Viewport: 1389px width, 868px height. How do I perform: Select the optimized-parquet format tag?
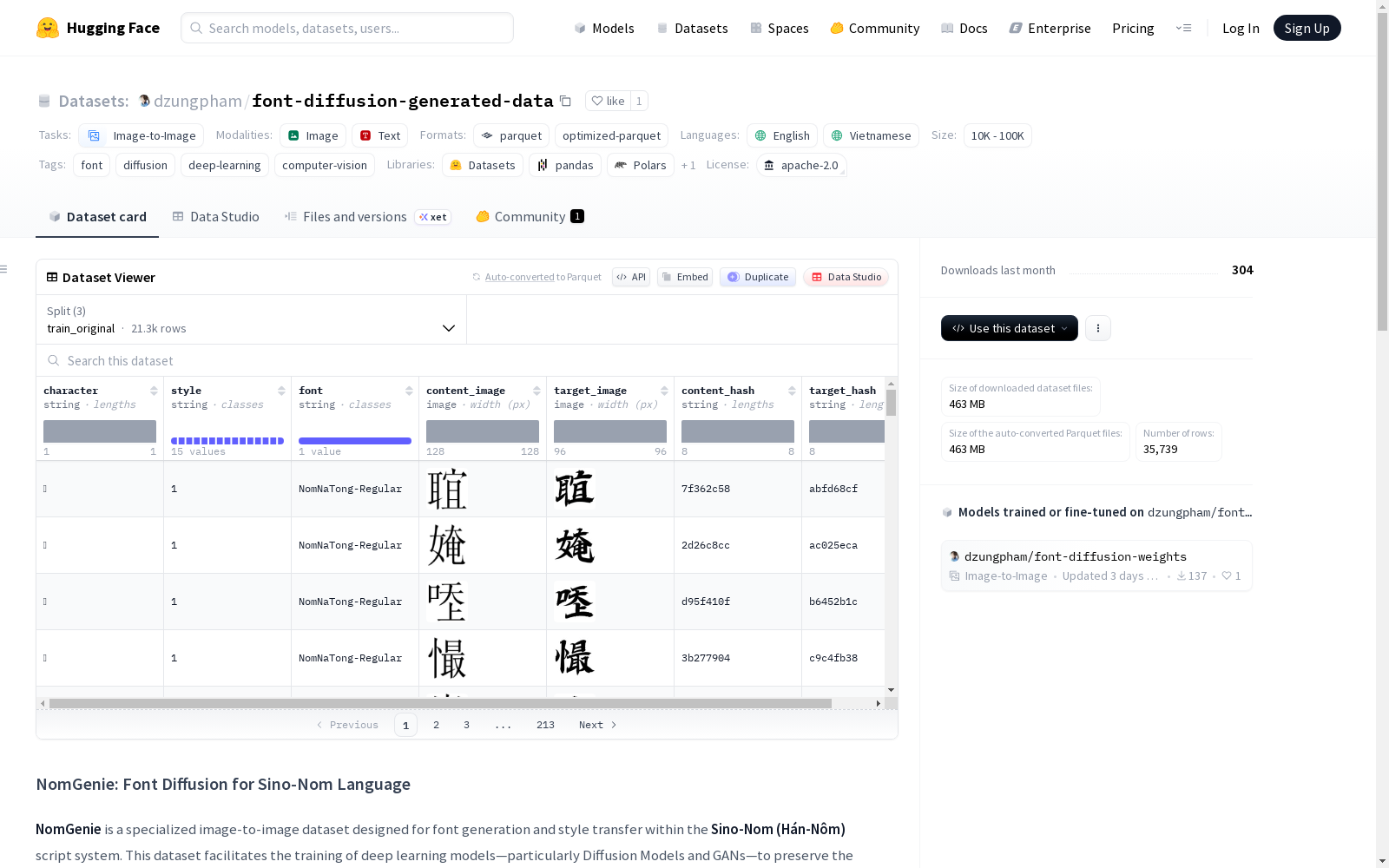(x=611, y=135)
